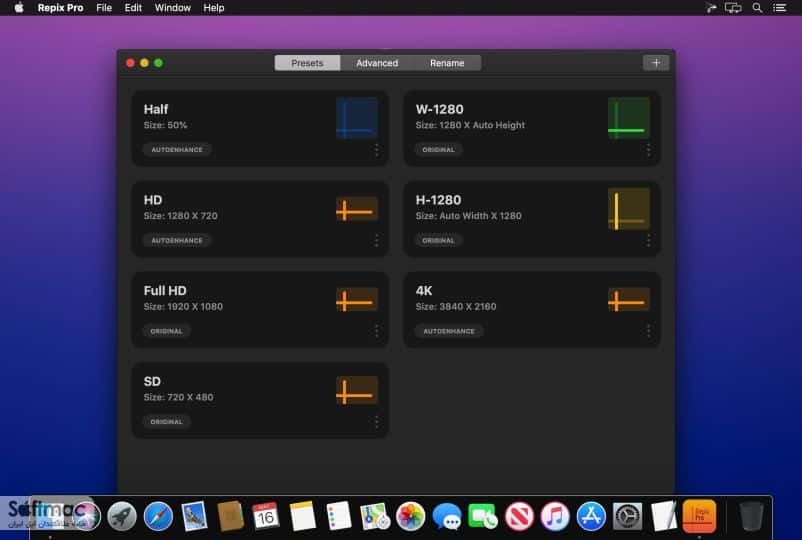Launch Safari from the Dock
802x540 pixels.
(x=158, y=516)
